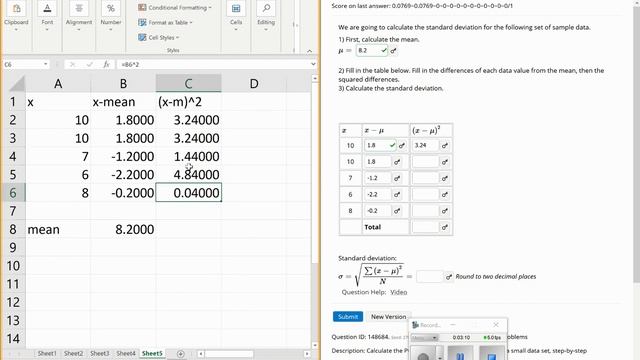
Task: Select row 8 header
Action: (13, 229)
